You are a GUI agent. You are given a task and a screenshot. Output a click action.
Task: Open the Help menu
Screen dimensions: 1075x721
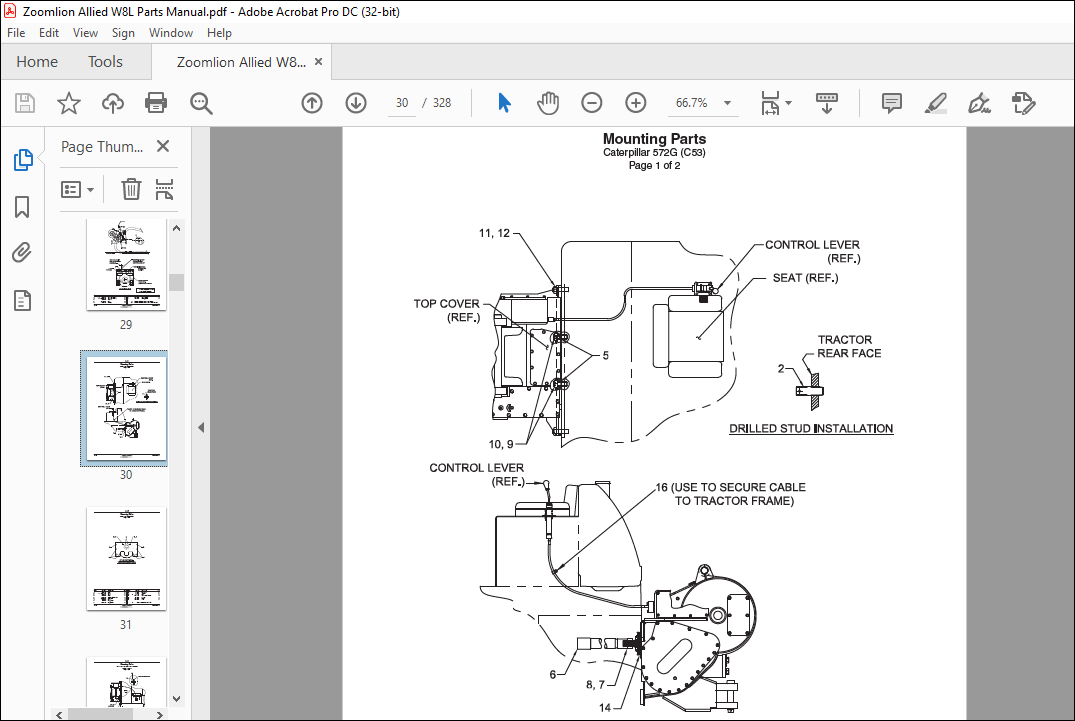pos(219,33)
